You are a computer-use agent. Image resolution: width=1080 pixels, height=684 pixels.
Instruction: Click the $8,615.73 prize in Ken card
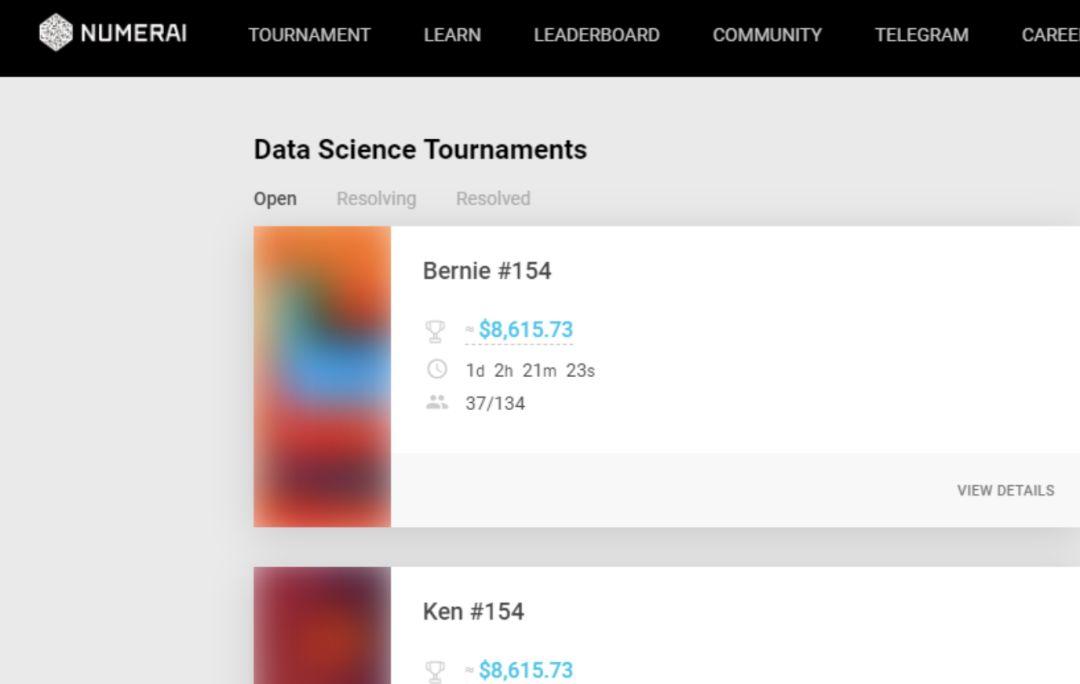coord(526,670)
